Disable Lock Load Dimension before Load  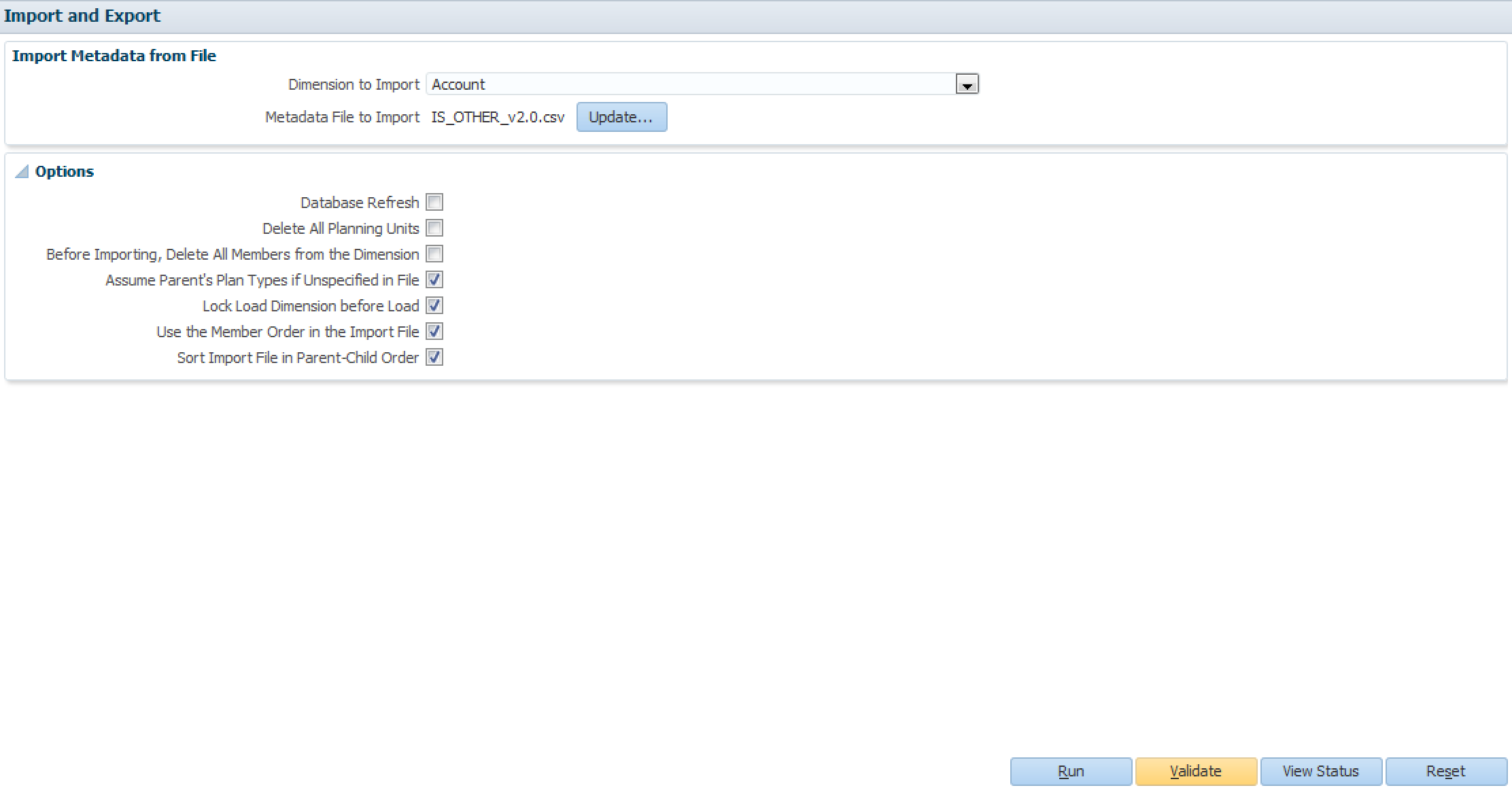point(434,306)
